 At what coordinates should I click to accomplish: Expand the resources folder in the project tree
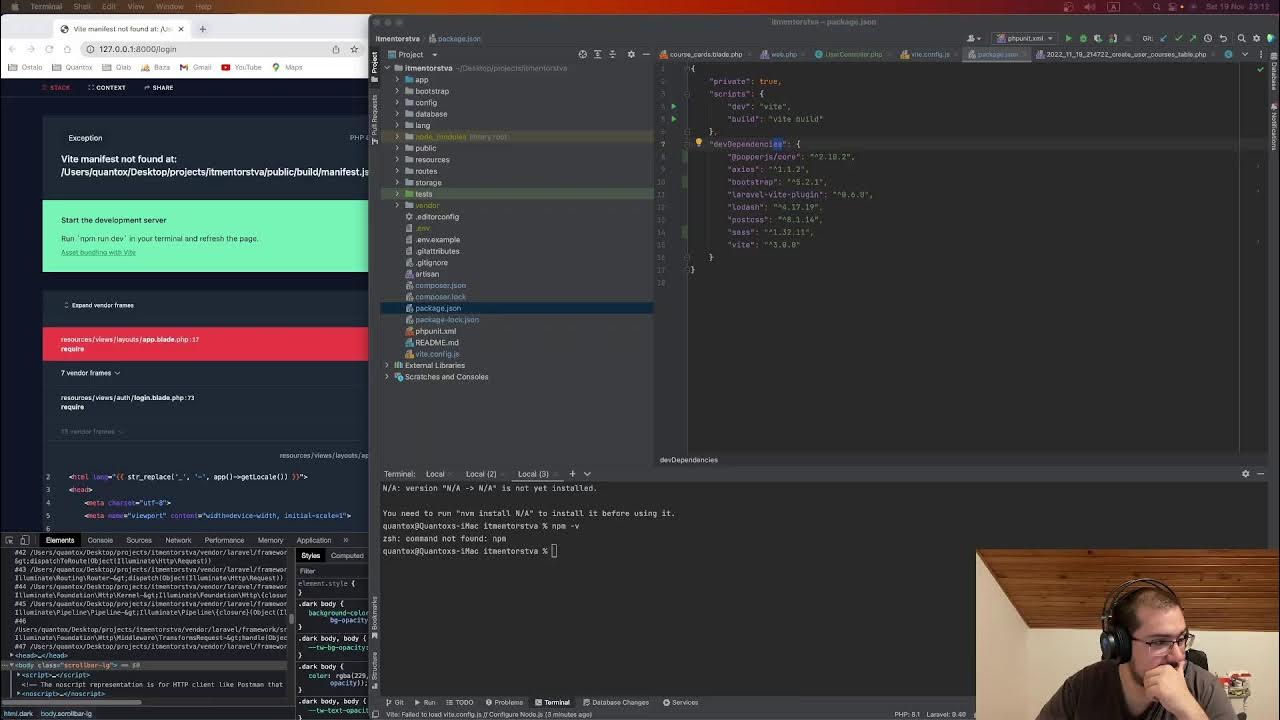point(397,159)
